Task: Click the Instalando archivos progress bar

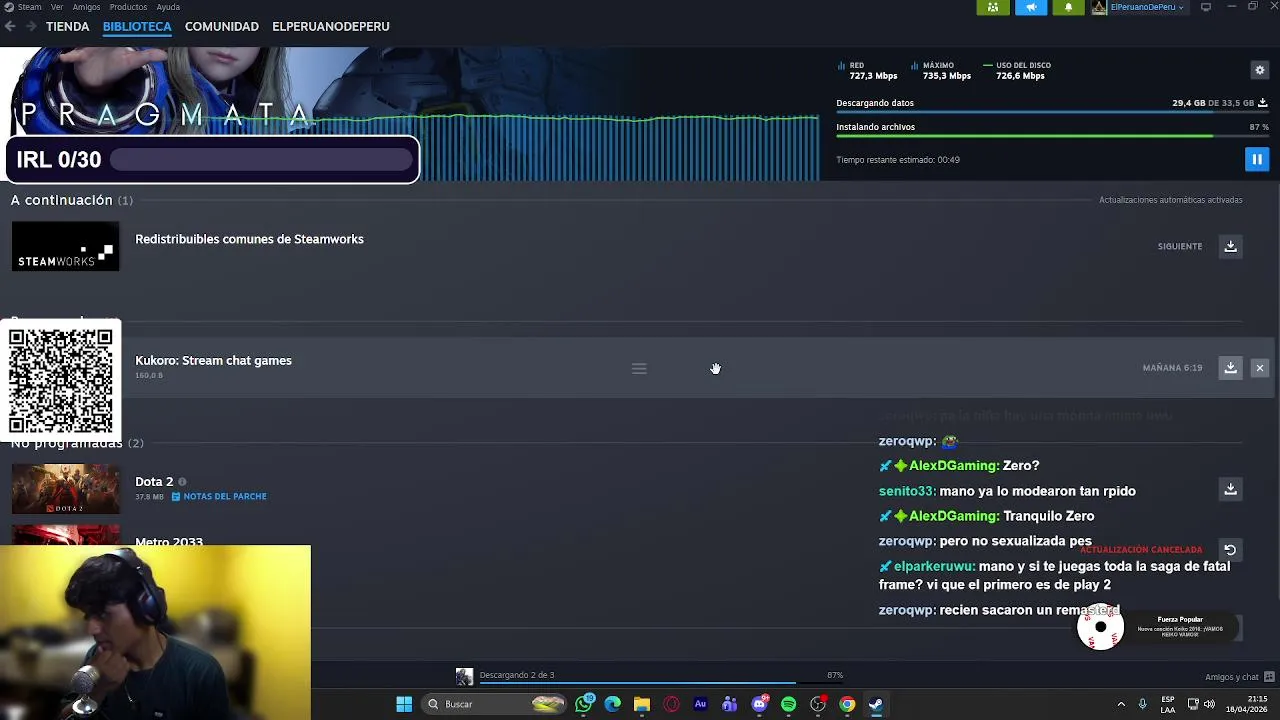Action: (x=1052, y=137)
